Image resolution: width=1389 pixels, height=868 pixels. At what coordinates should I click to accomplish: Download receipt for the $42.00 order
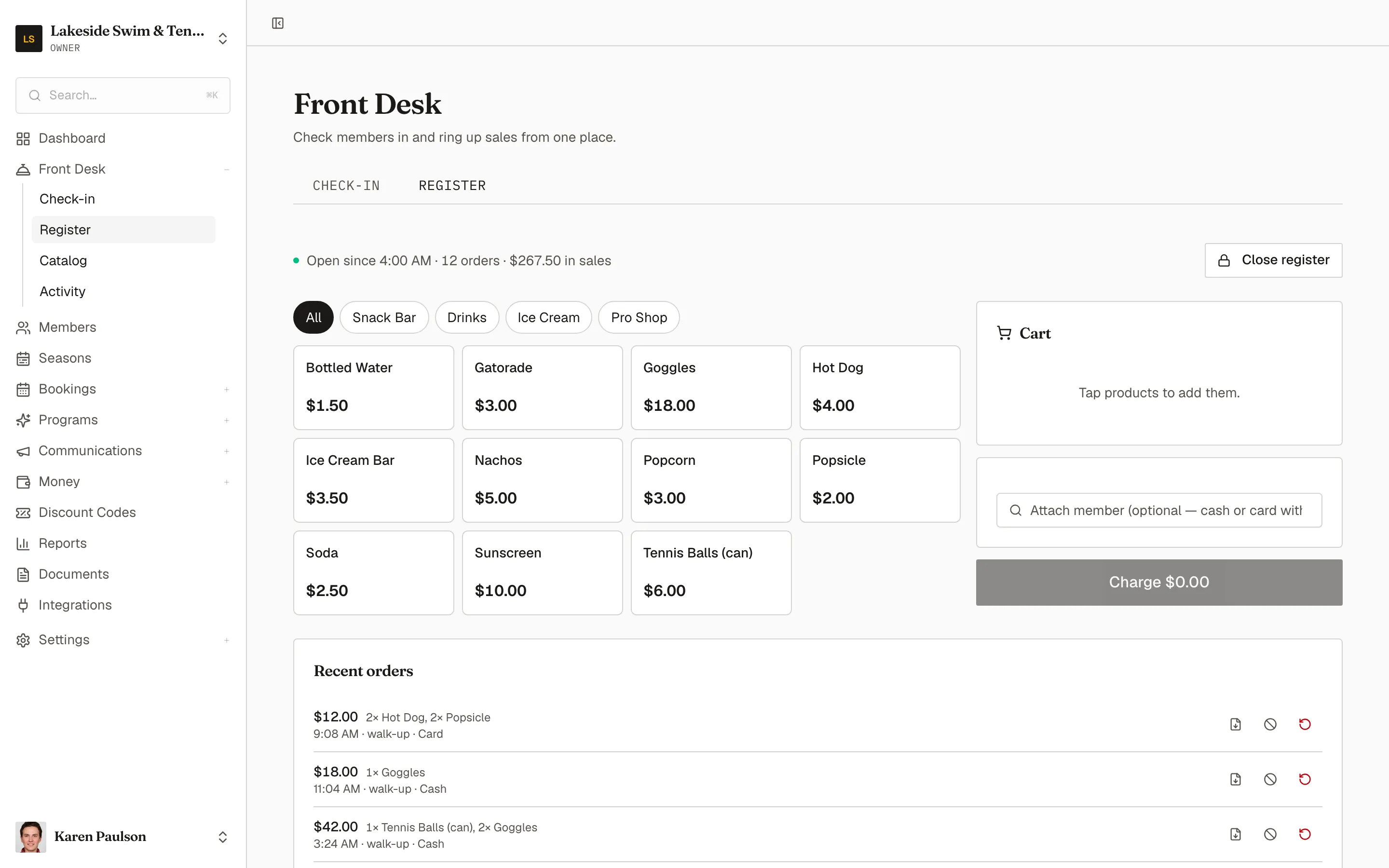[1236, 835]
